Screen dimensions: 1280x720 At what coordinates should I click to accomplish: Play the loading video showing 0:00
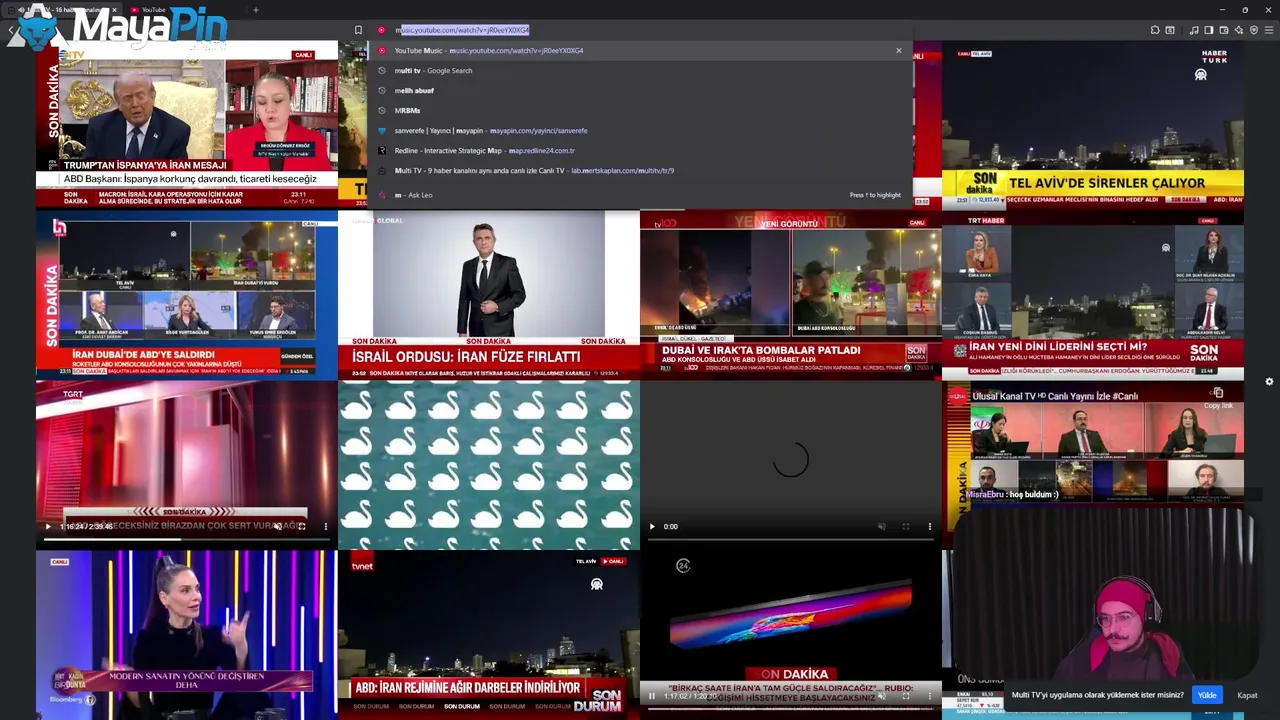click(652, 526)
